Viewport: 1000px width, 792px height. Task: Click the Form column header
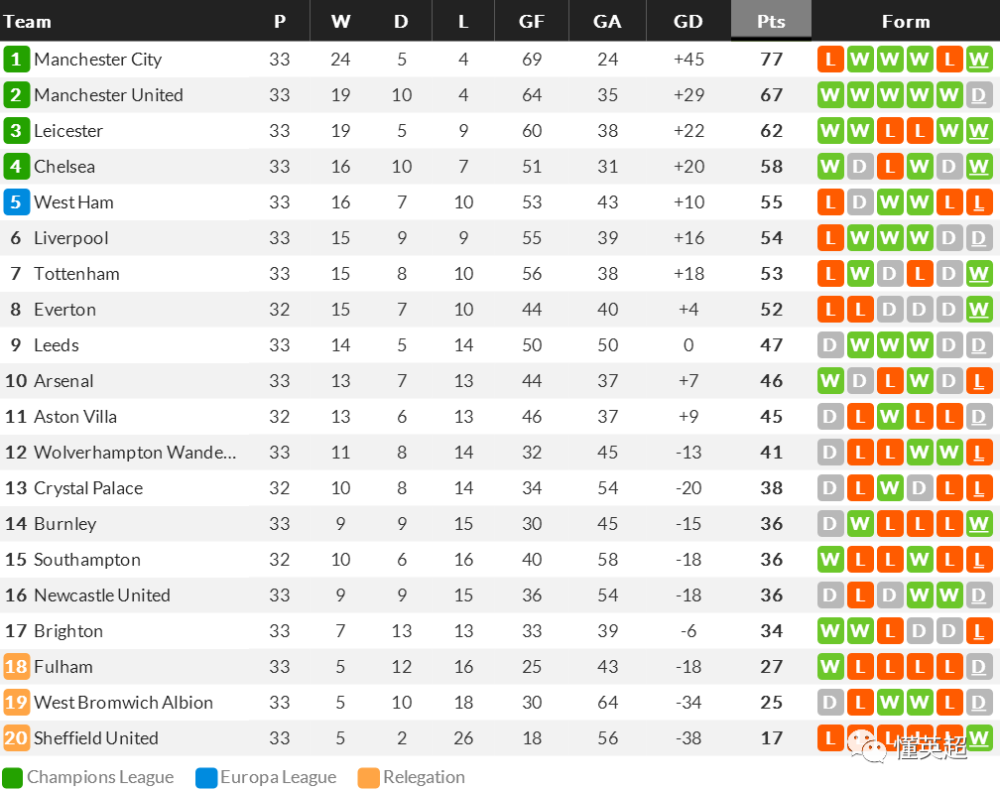[x=906, y=21]
